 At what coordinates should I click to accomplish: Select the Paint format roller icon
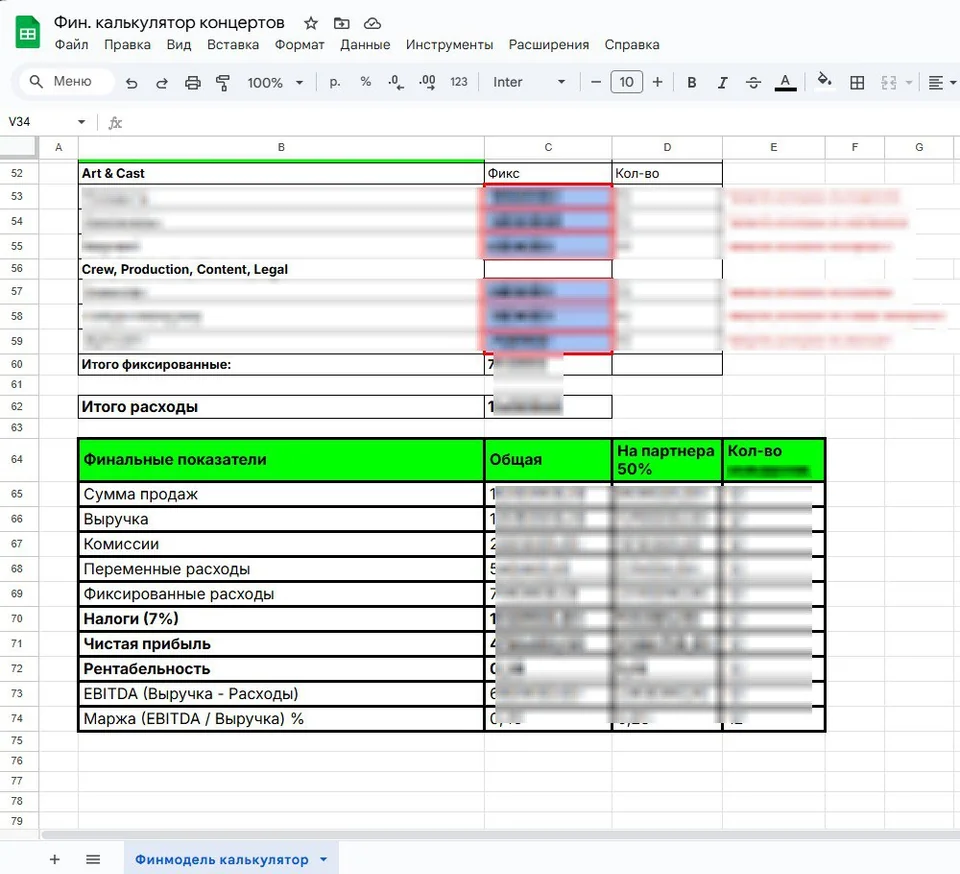[x=223, y=83]
